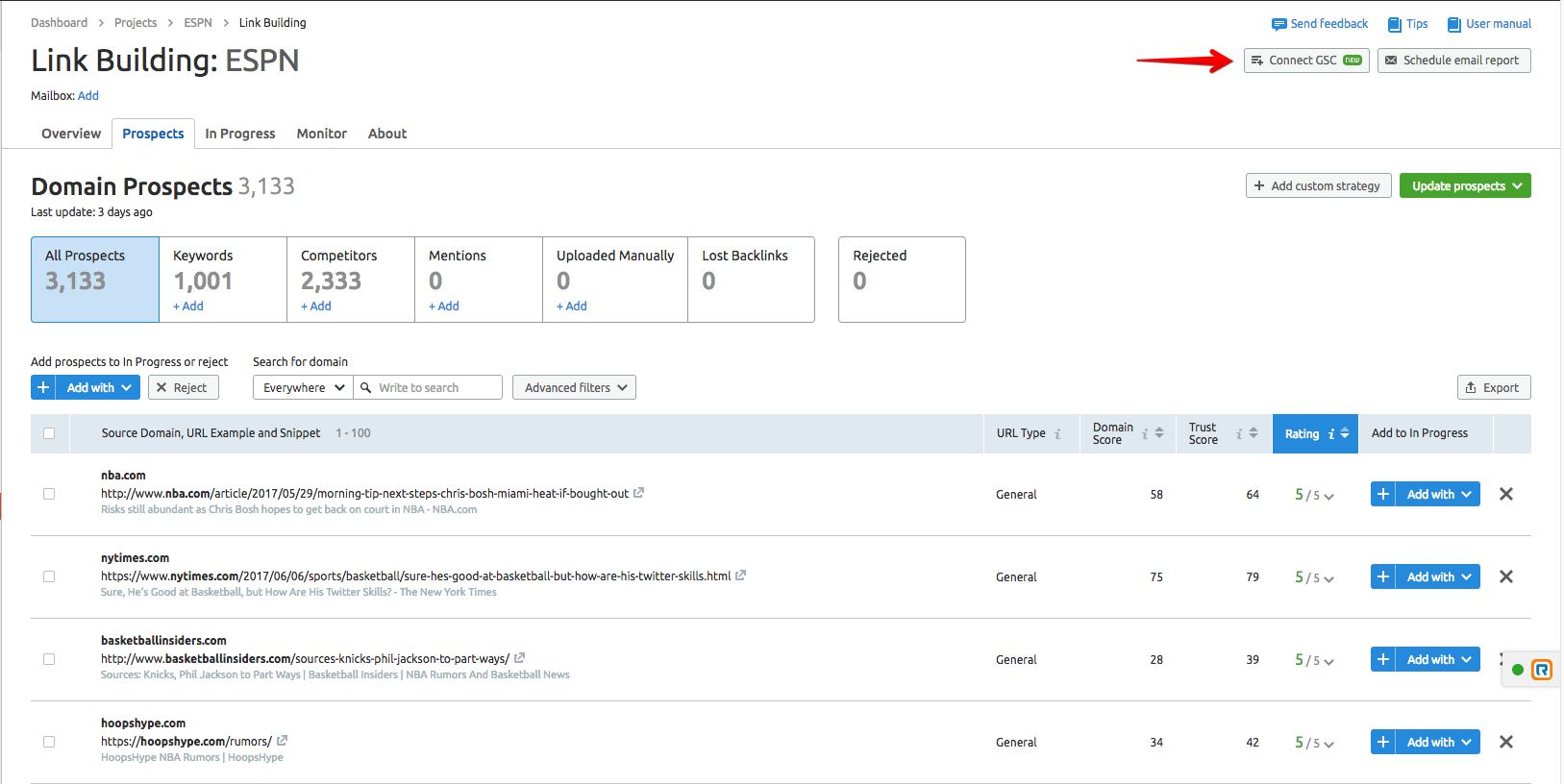Open Update prospects dropdown
1564x784 pixels.
point(1465,185)
